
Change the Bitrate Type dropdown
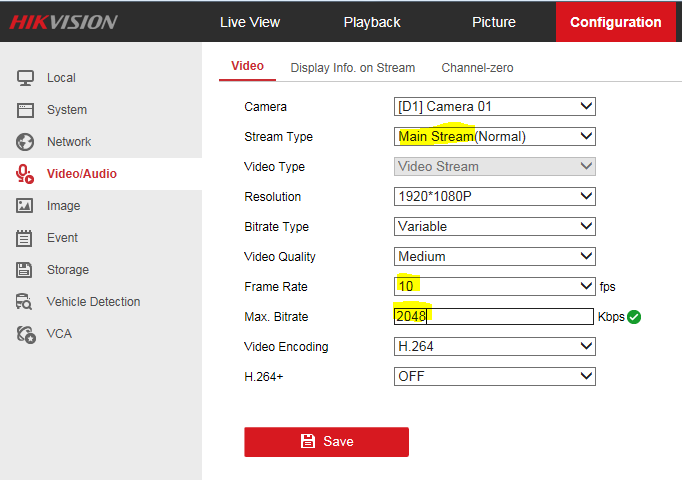tap(495, 226)
